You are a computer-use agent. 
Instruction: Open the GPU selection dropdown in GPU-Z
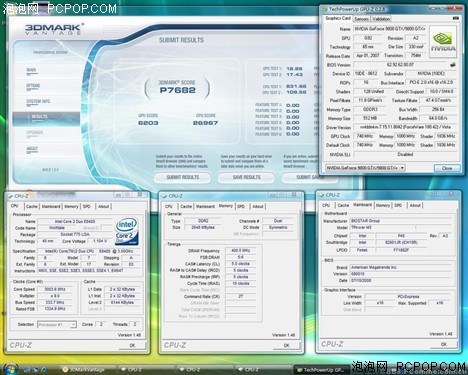pos(365,168)
